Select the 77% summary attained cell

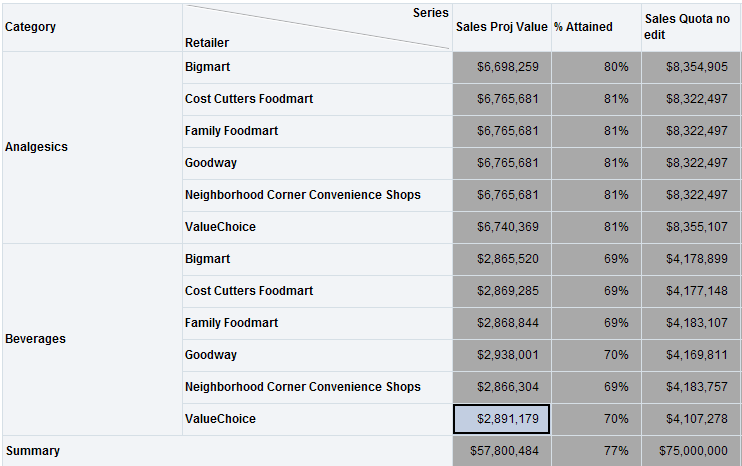(x=596, y=451)
